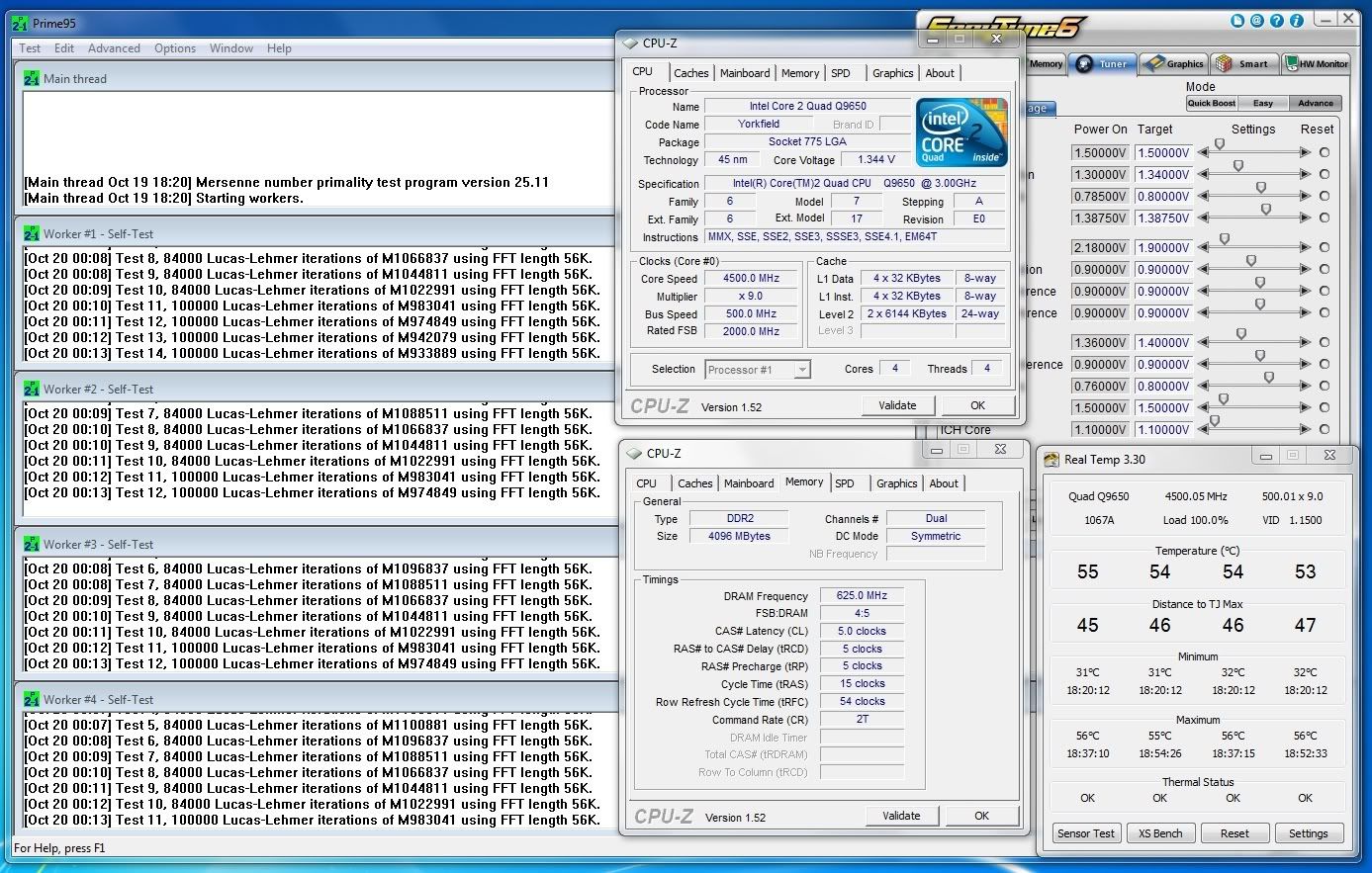Click the Load 100.0% readout in Real Temp

point(1196,520)
